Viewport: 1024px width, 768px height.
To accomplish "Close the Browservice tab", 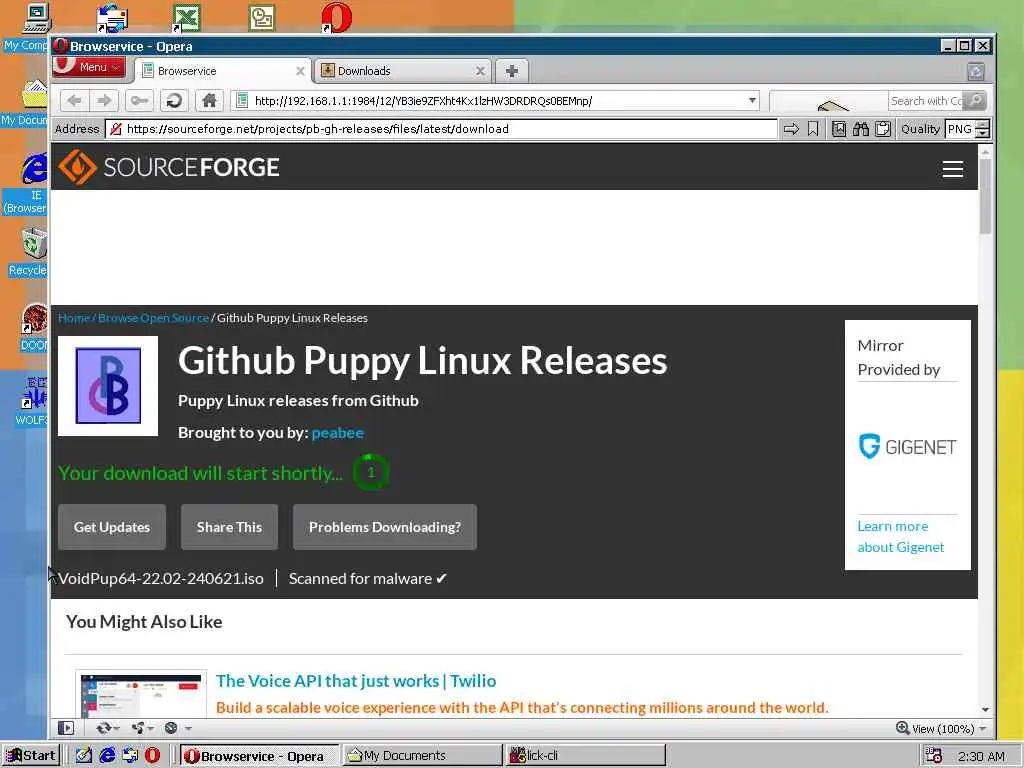I will 300,71.
